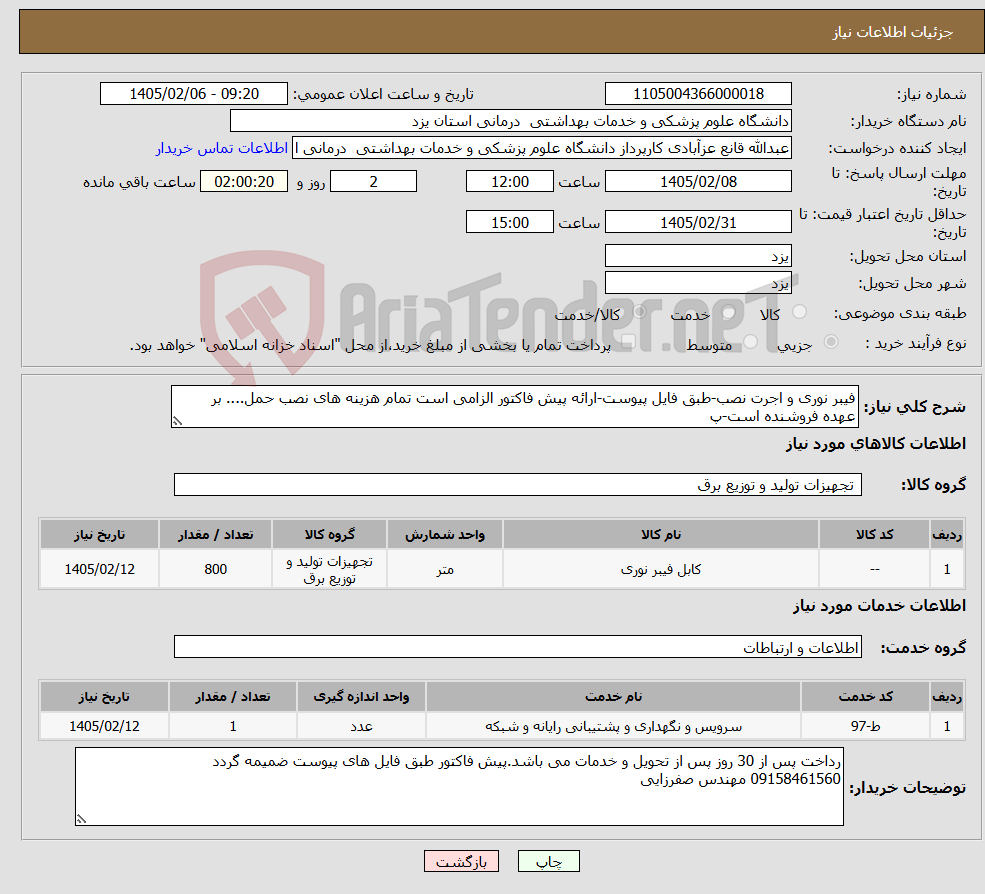This screenshot has width=985, height=894.
Task: Click the اطلاعات کالاهای مورد نیاز heading
Action: (876, 444)
